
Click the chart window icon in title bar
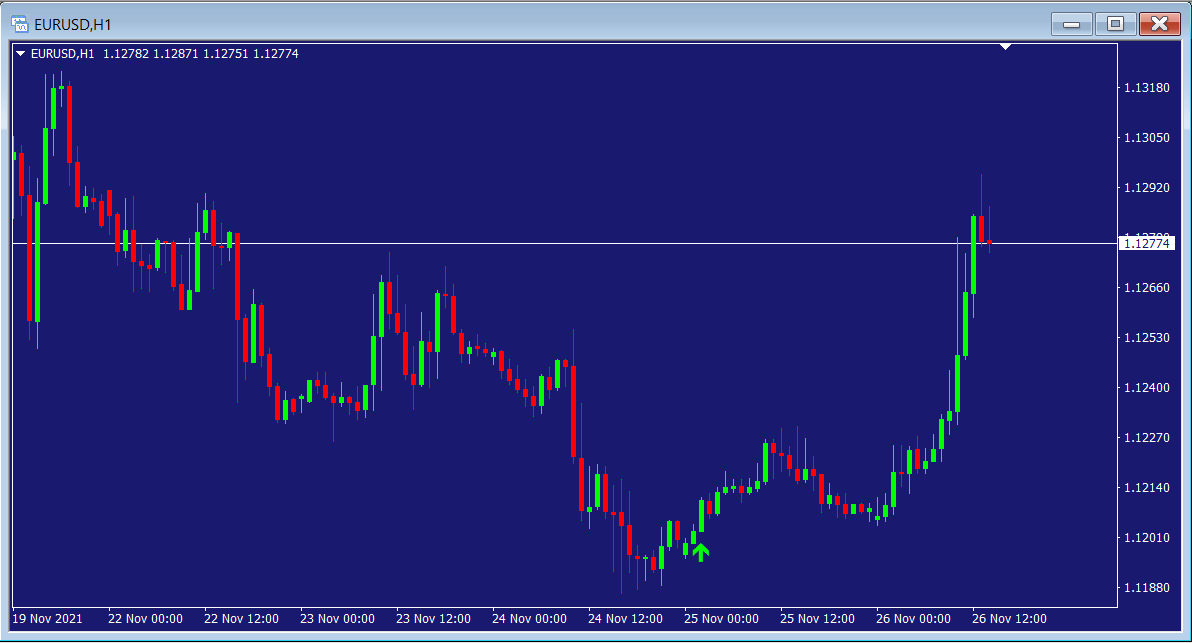coord(18,22)
